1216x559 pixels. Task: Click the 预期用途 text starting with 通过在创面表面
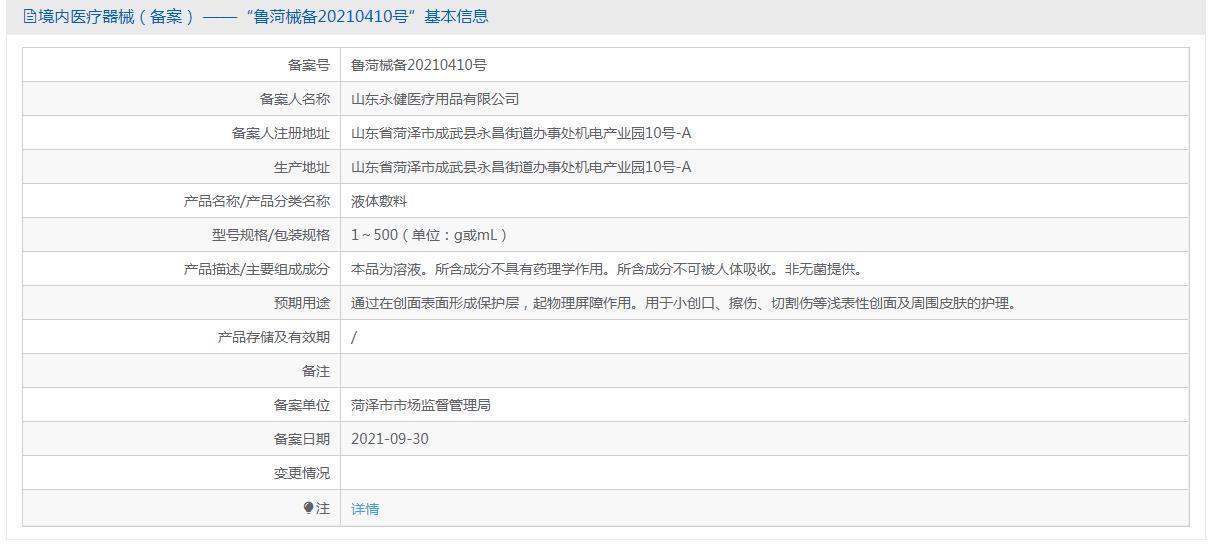coord(685,303)
